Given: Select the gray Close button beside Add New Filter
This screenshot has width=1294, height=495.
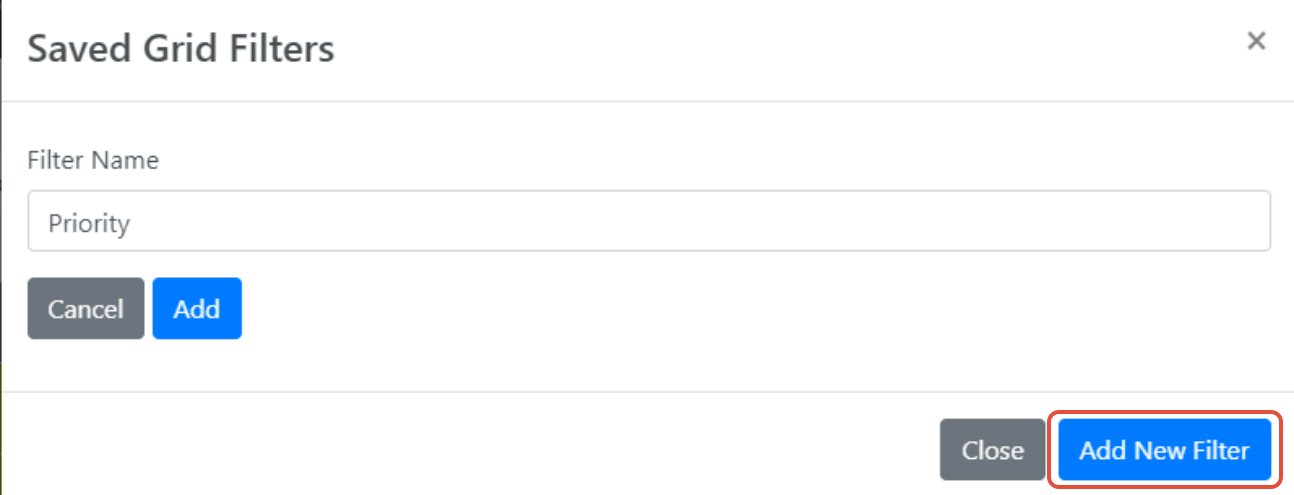Looking at the screenshot, I should 992,451.
